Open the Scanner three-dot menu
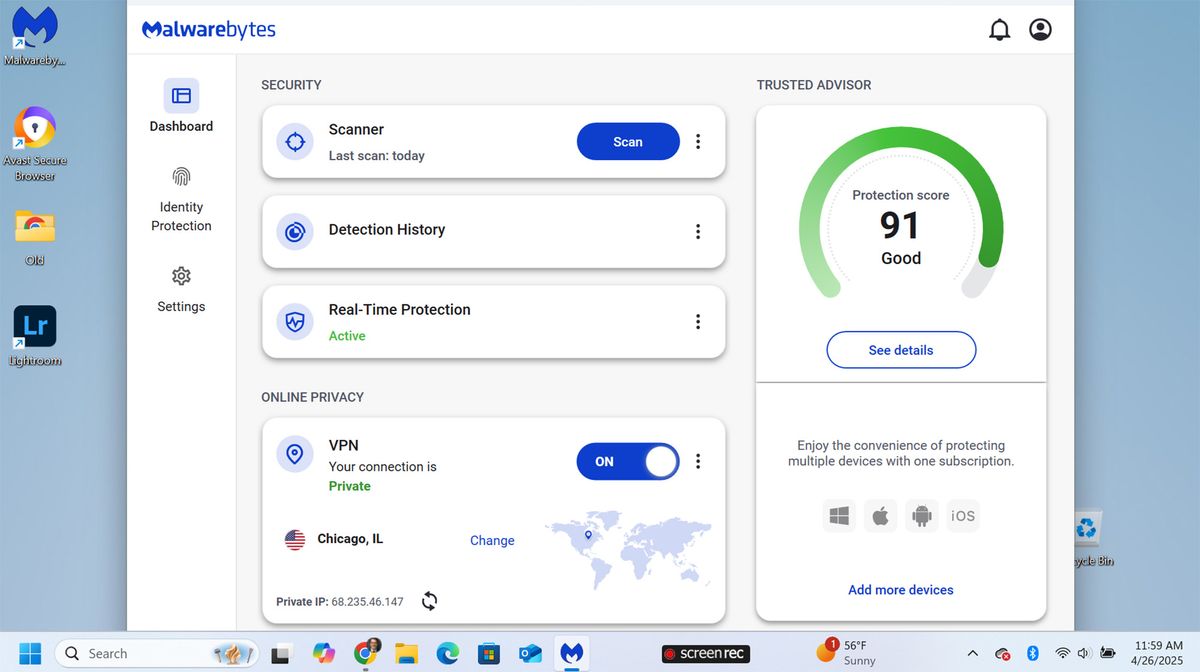 (698, 141)
